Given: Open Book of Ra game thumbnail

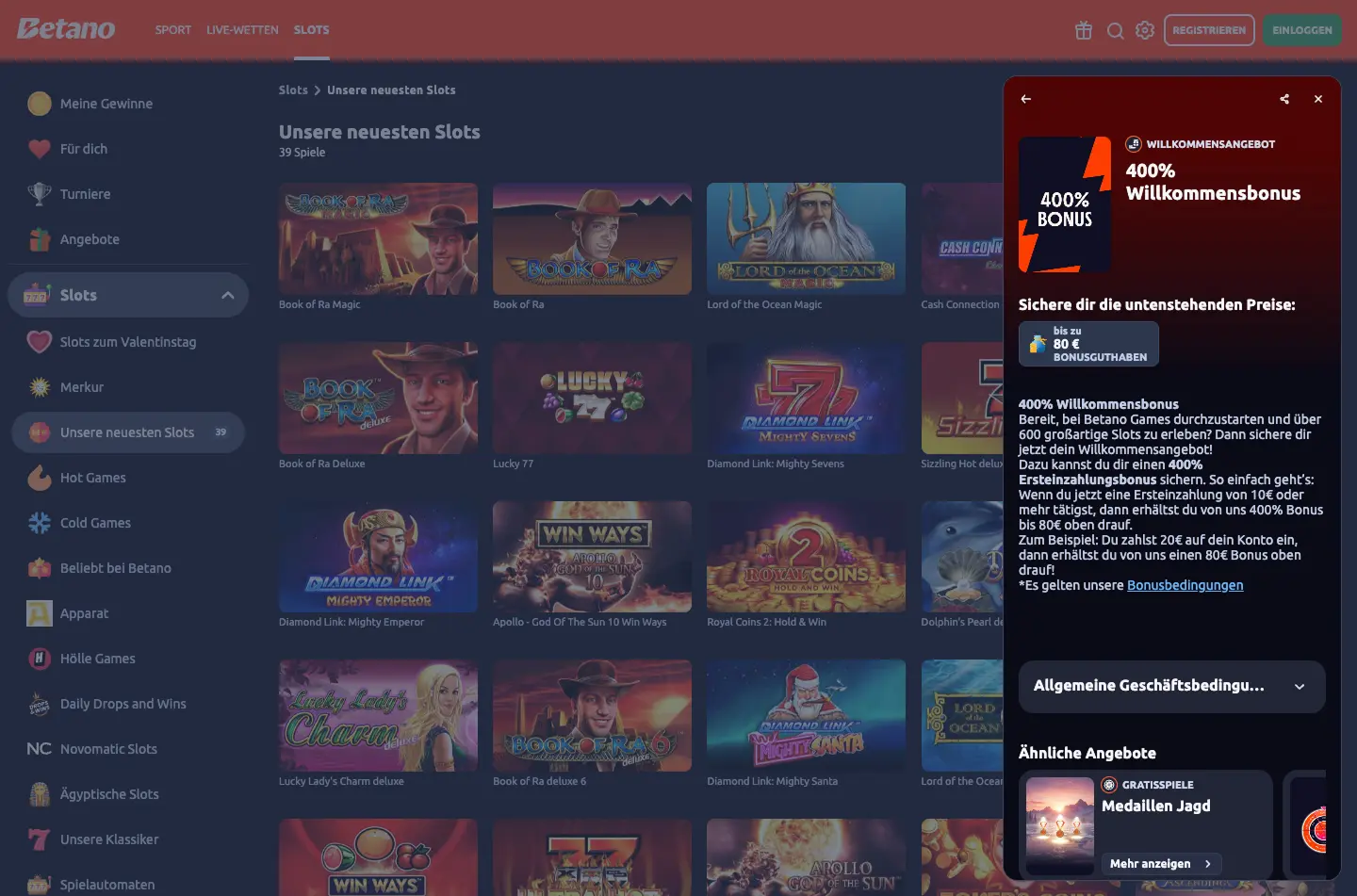Looking at the screenshot, I should pos(592,238).
